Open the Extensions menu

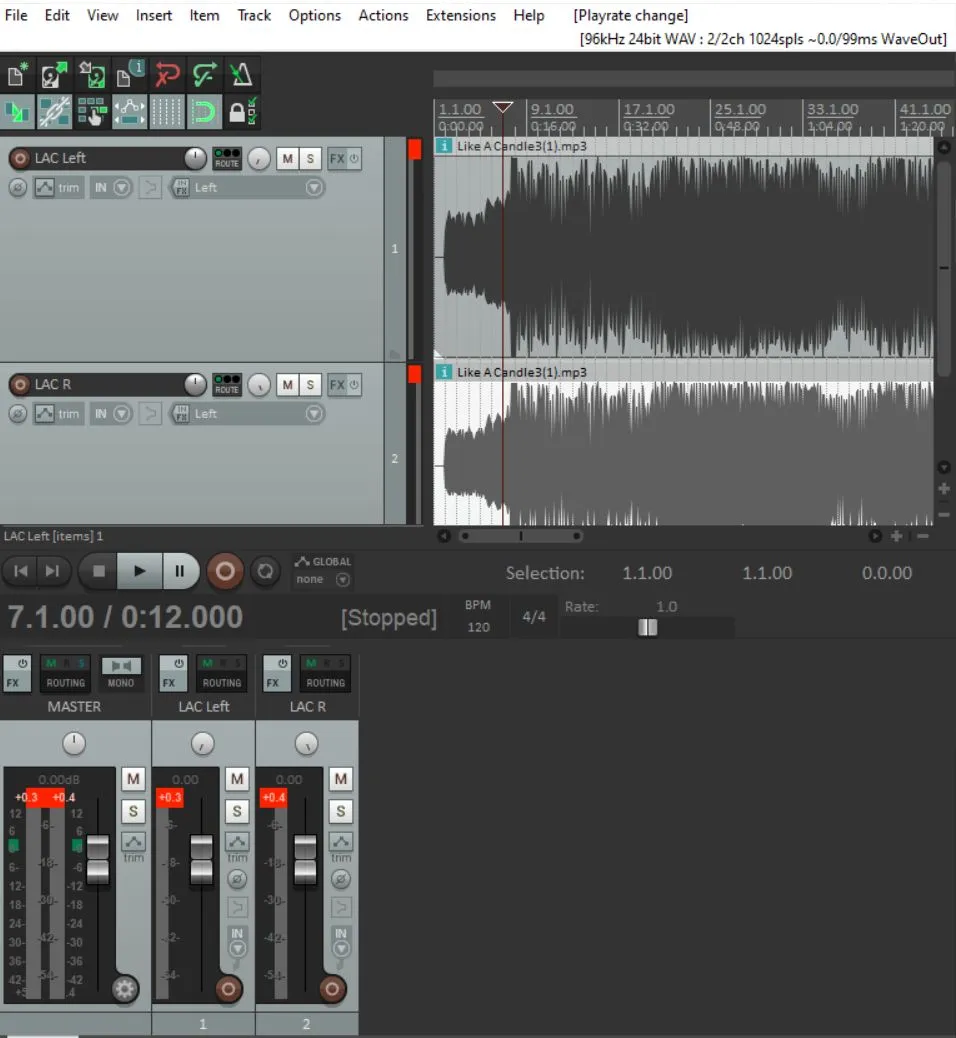(x=460, y=15)
